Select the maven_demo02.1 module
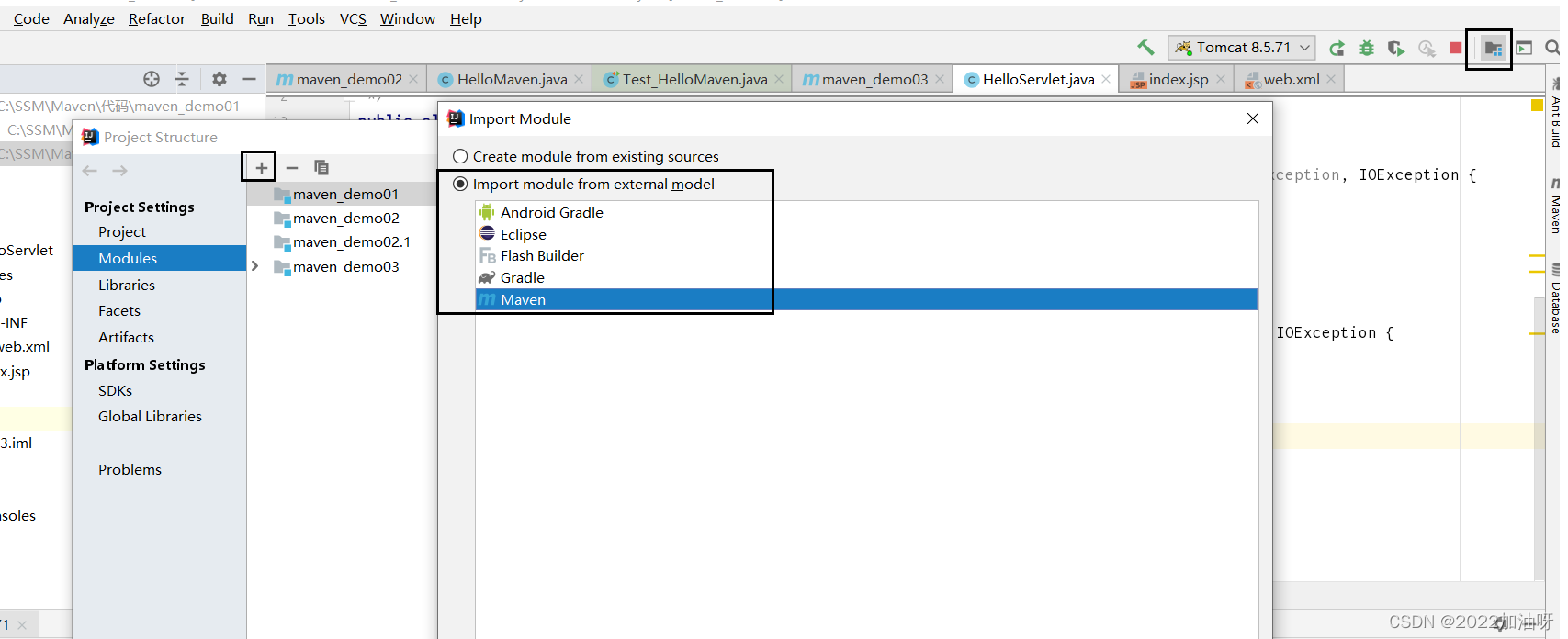The height and width of the screenshot is (639, 1568). (x=342, y=241)
